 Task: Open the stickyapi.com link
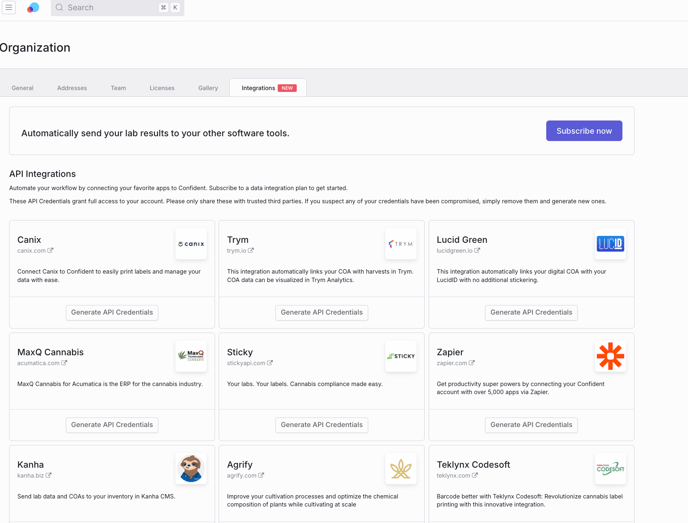[250, 363]
